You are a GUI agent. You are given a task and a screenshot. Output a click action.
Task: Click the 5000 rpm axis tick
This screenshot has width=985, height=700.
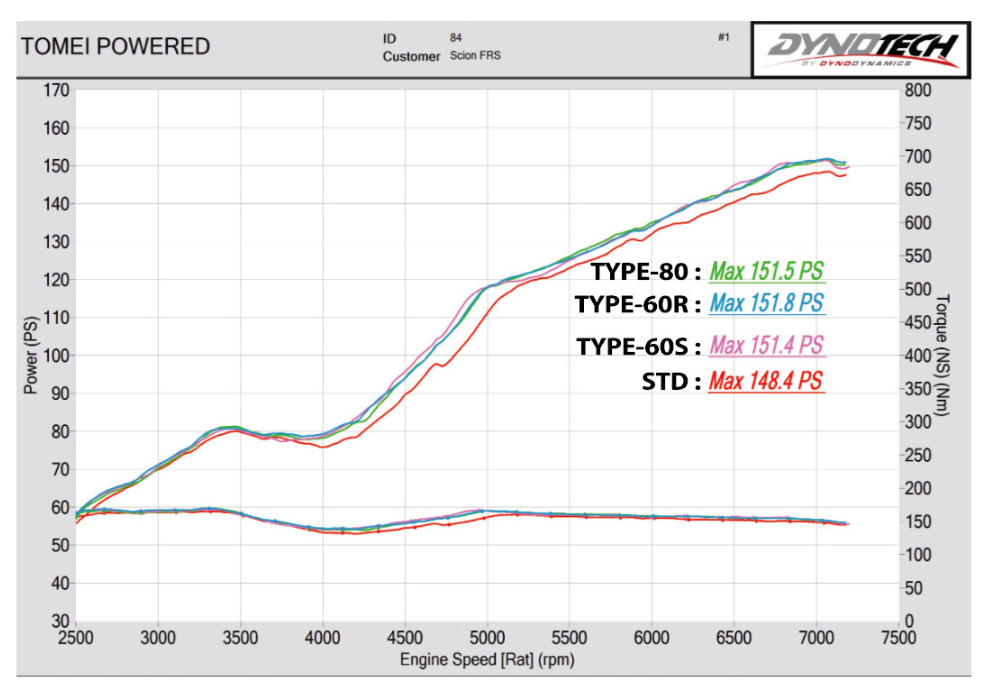(x=487, y=638)
